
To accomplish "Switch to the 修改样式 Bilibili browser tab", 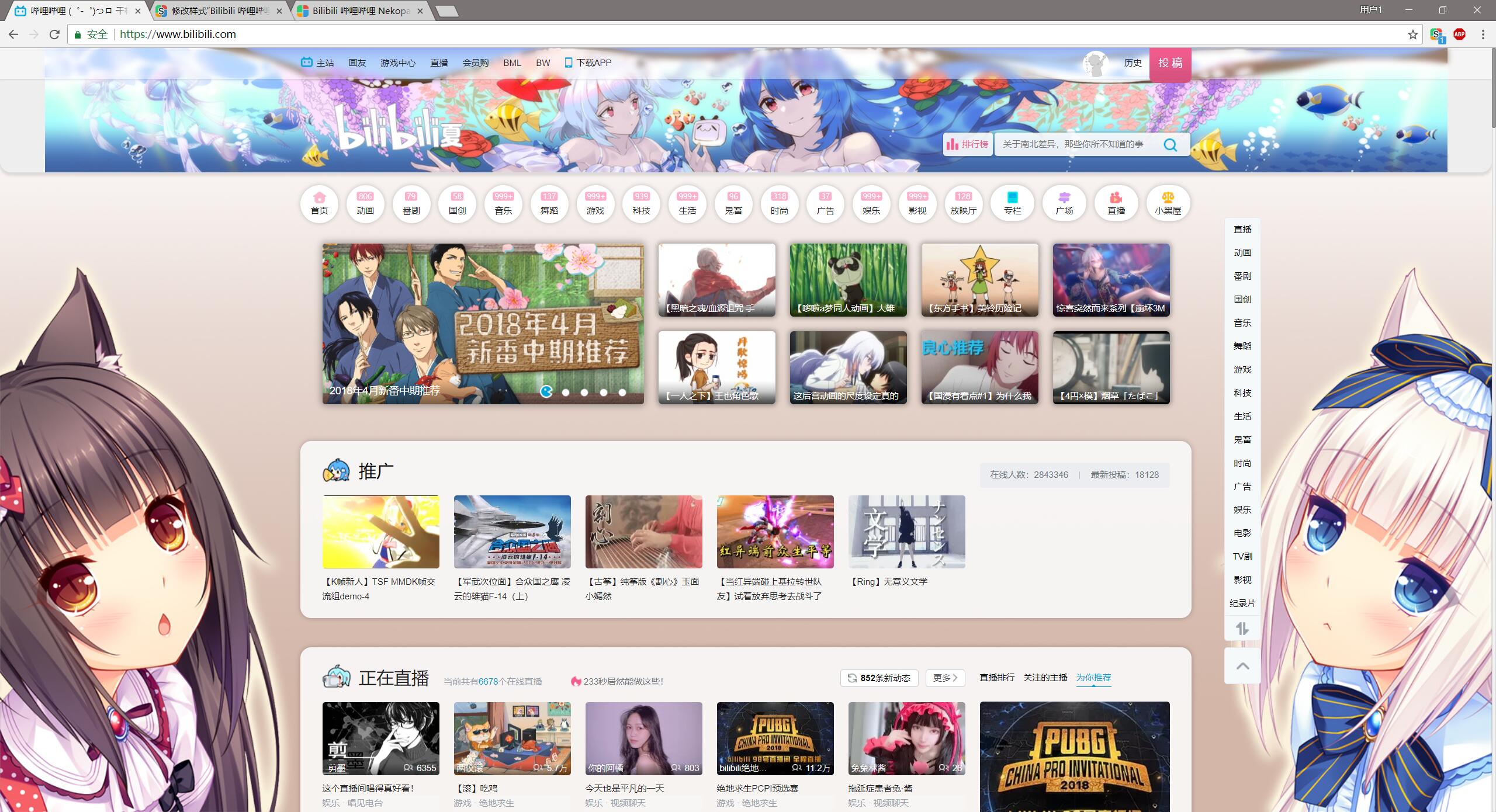I will point(219,11).
